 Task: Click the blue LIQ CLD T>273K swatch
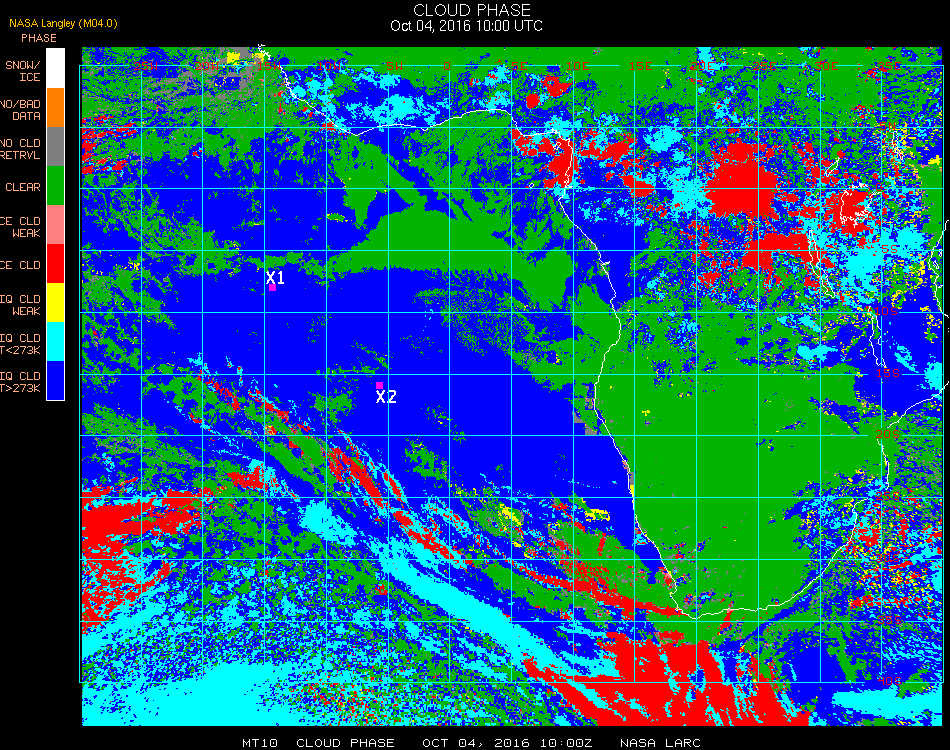pos(55,380)
